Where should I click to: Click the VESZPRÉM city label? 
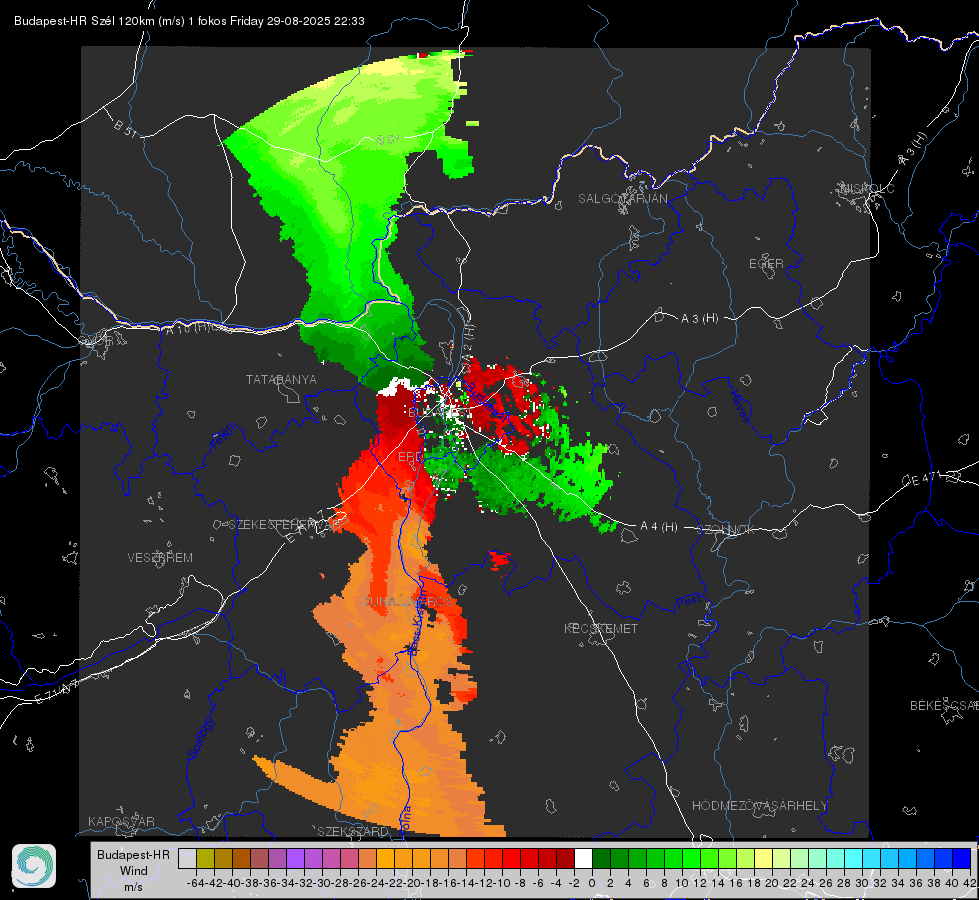pos(160,557)
